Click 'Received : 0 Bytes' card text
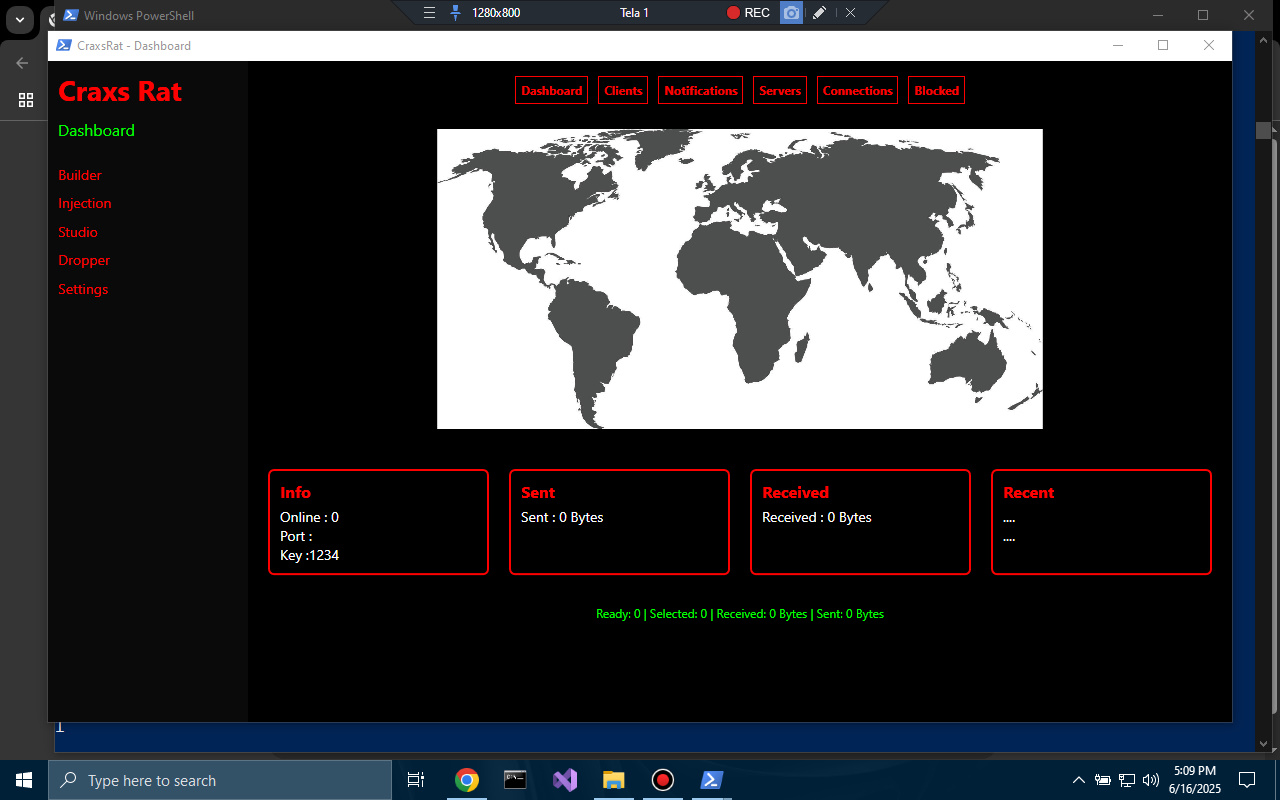Image resolution: width=1280 pixels, height=800 pixels. click(x=817, y=517)
